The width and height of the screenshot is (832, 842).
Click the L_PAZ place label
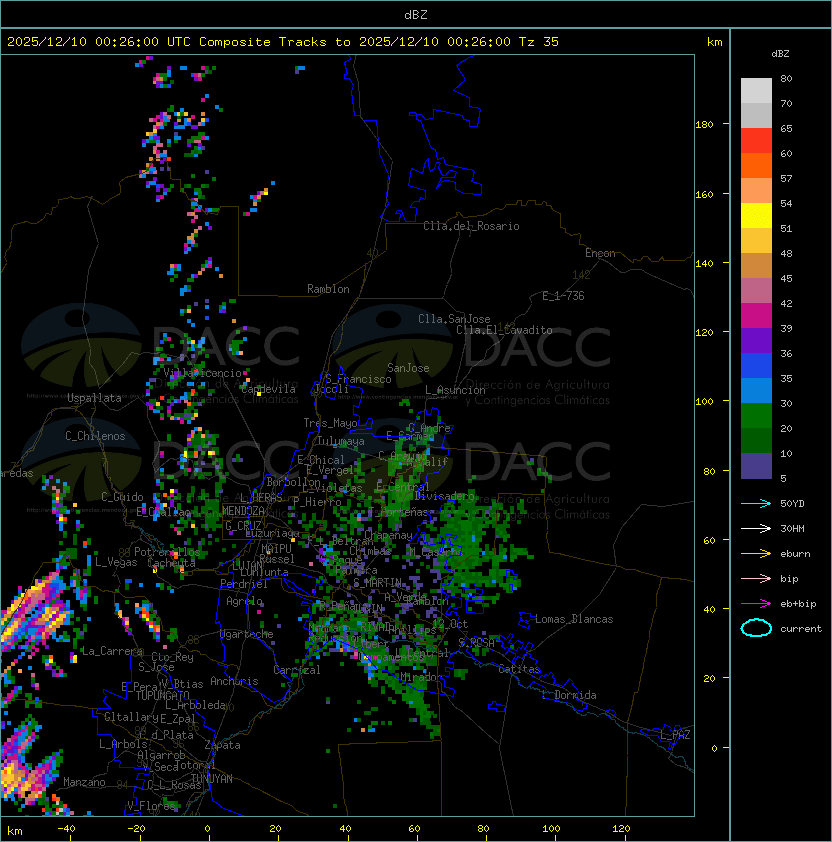pos(675,735)
